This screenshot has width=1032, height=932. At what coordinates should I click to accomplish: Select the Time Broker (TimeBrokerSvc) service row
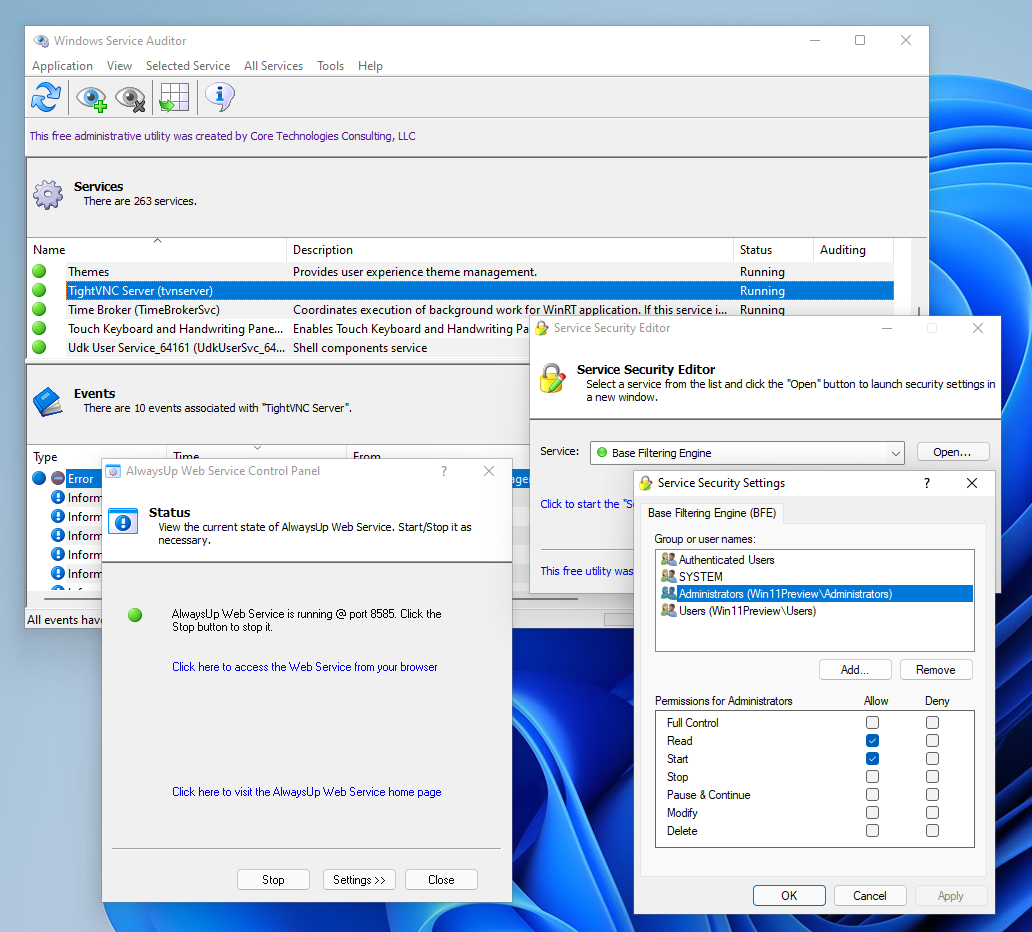(x=461, y=309)
